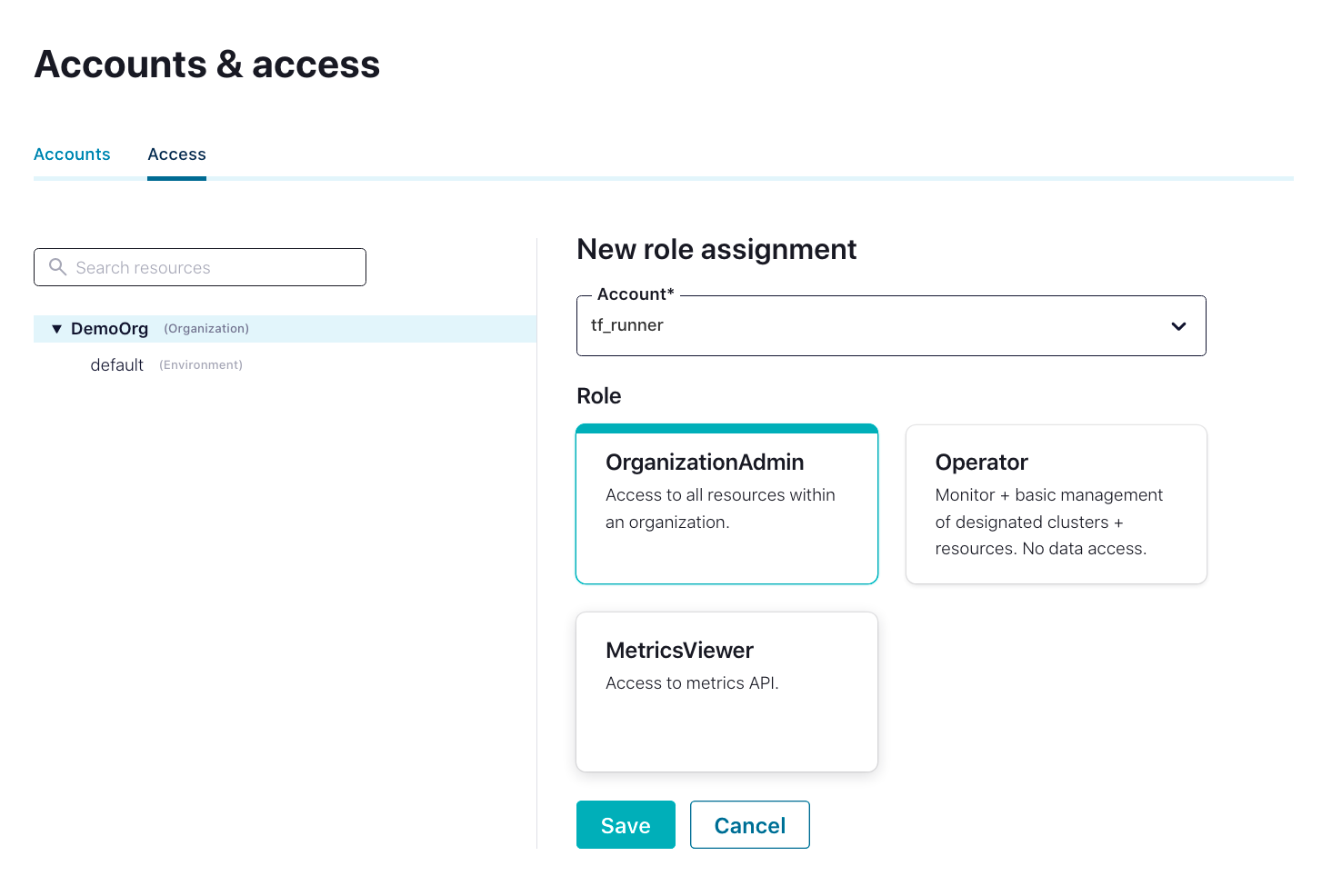Viewport: 1342px width, 896px height.
Task: Click the Account dropdown chevron icon
Action: pos(1179,325)
